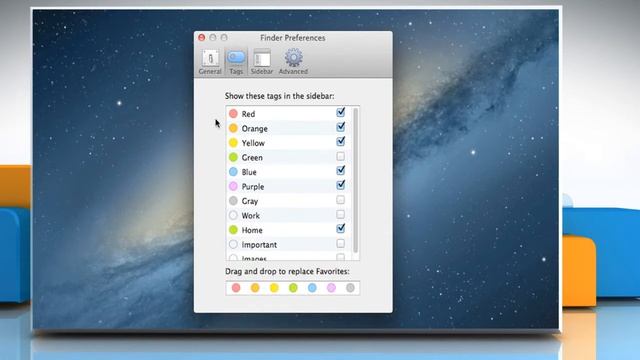
Task: Close the Finder Preferences window
Action: [x=202, y=38]
